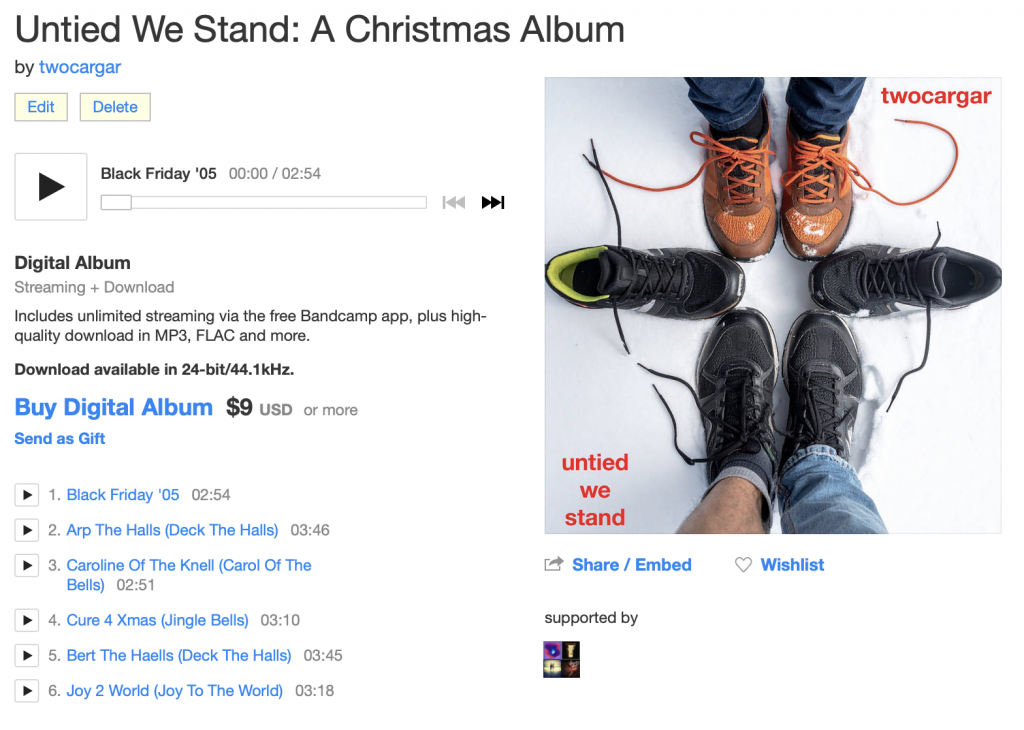Screen dimensions: 1024x730
Task: Click the heart icon beside Wishlist
Action: 743,565
